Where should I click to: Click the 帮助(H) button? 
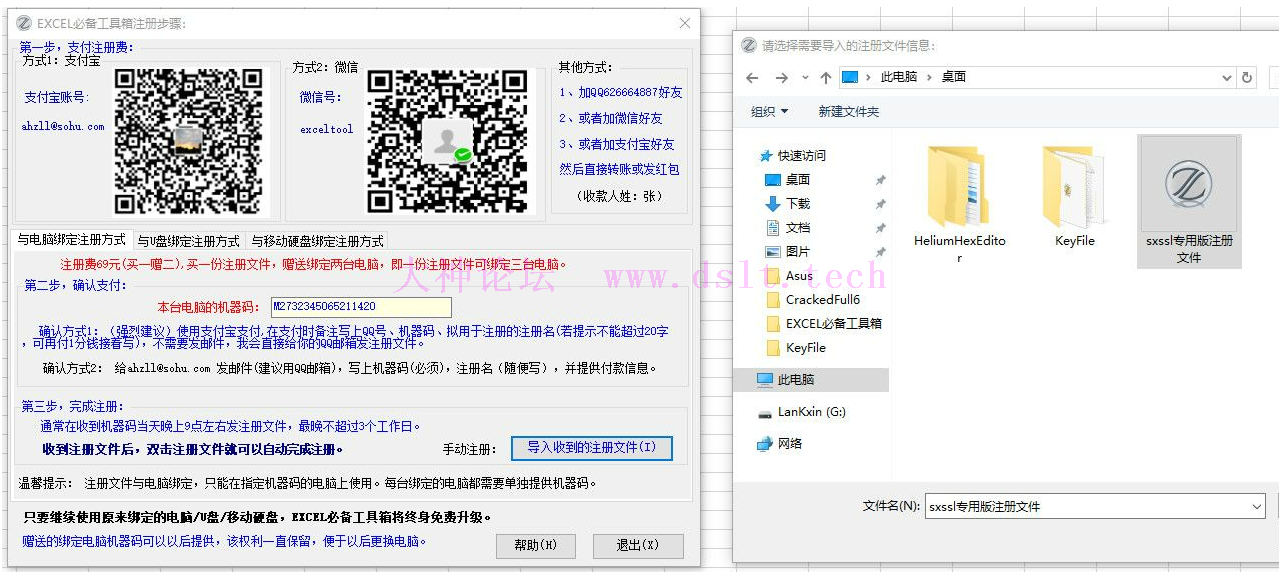[x=536, y=546]
